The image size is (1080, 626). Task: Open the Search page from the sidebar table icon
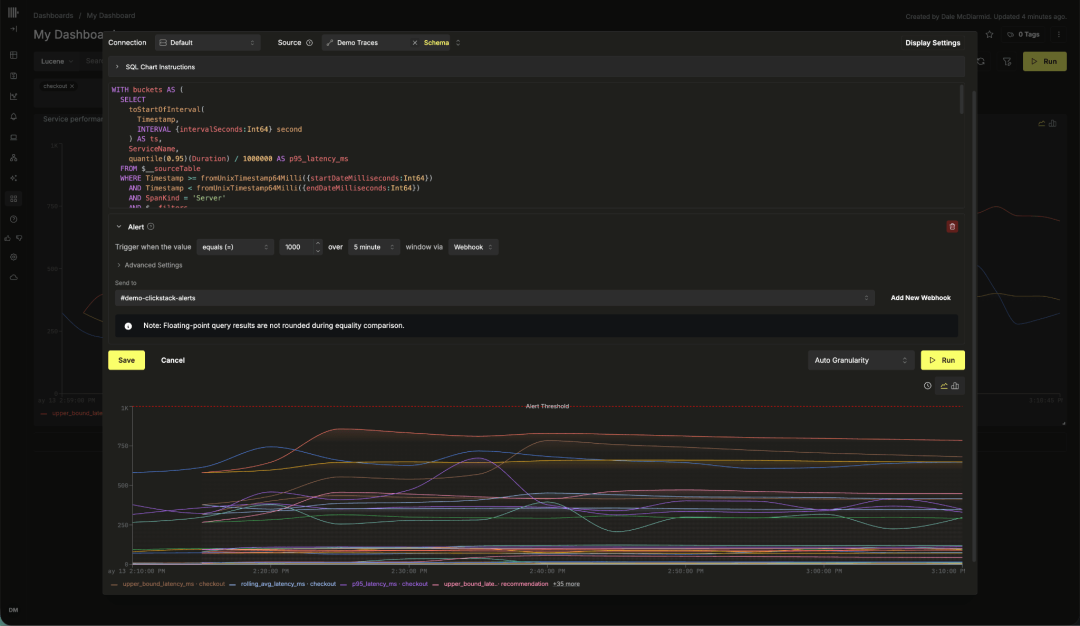tap(13, 55)
